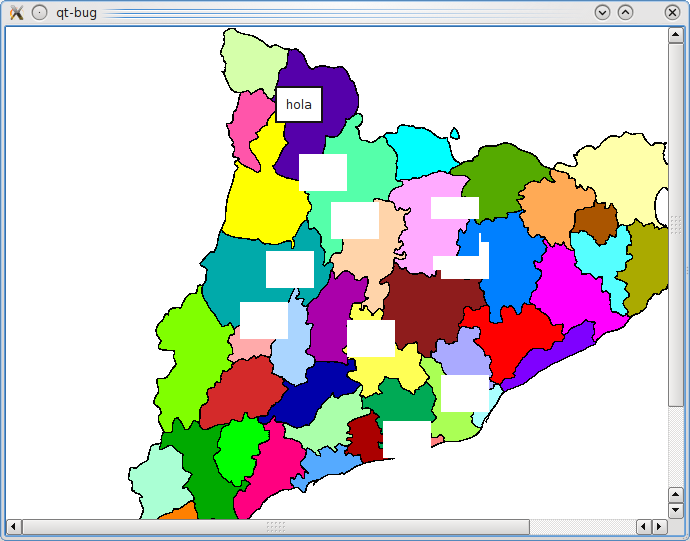Toggle the on-all-desktops pin button
The height and width of the screenshot is (541, 690).
39,12
